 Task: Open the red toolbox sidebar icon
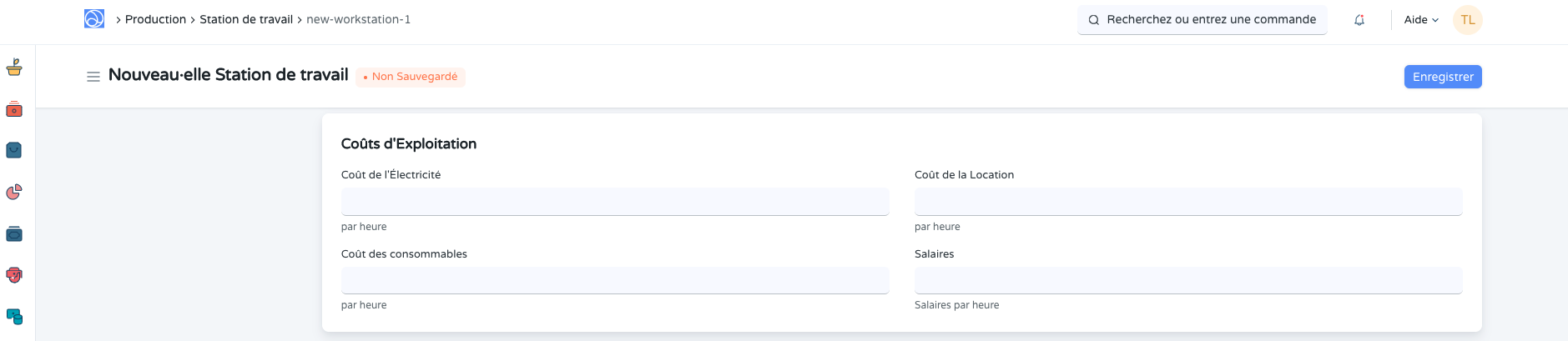14,109
